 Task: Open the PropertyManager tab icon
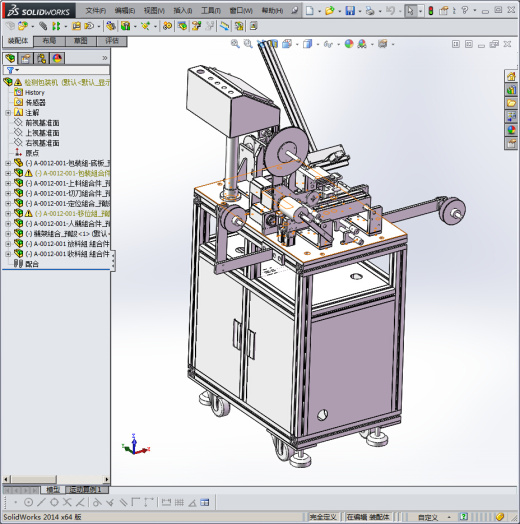[25, 58]
